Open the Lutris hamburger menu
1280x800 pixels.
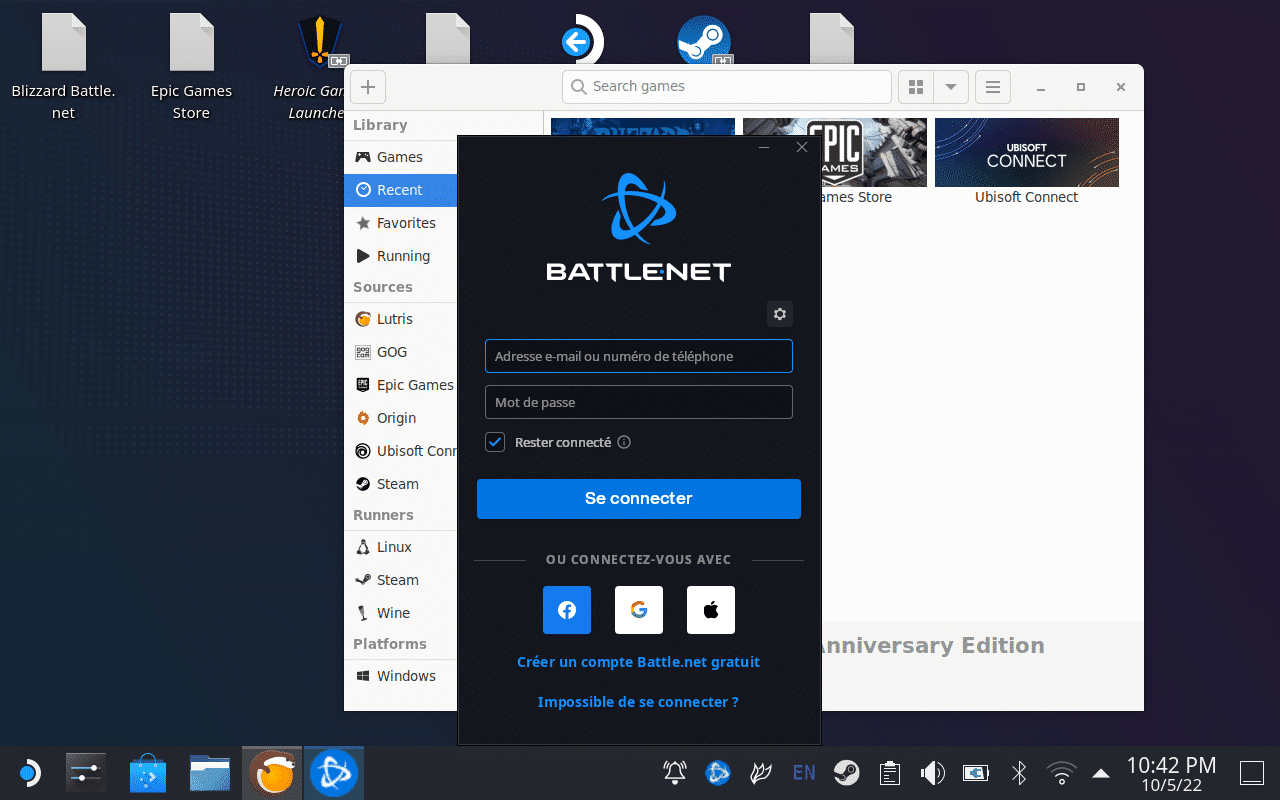[x=993, y=87]
